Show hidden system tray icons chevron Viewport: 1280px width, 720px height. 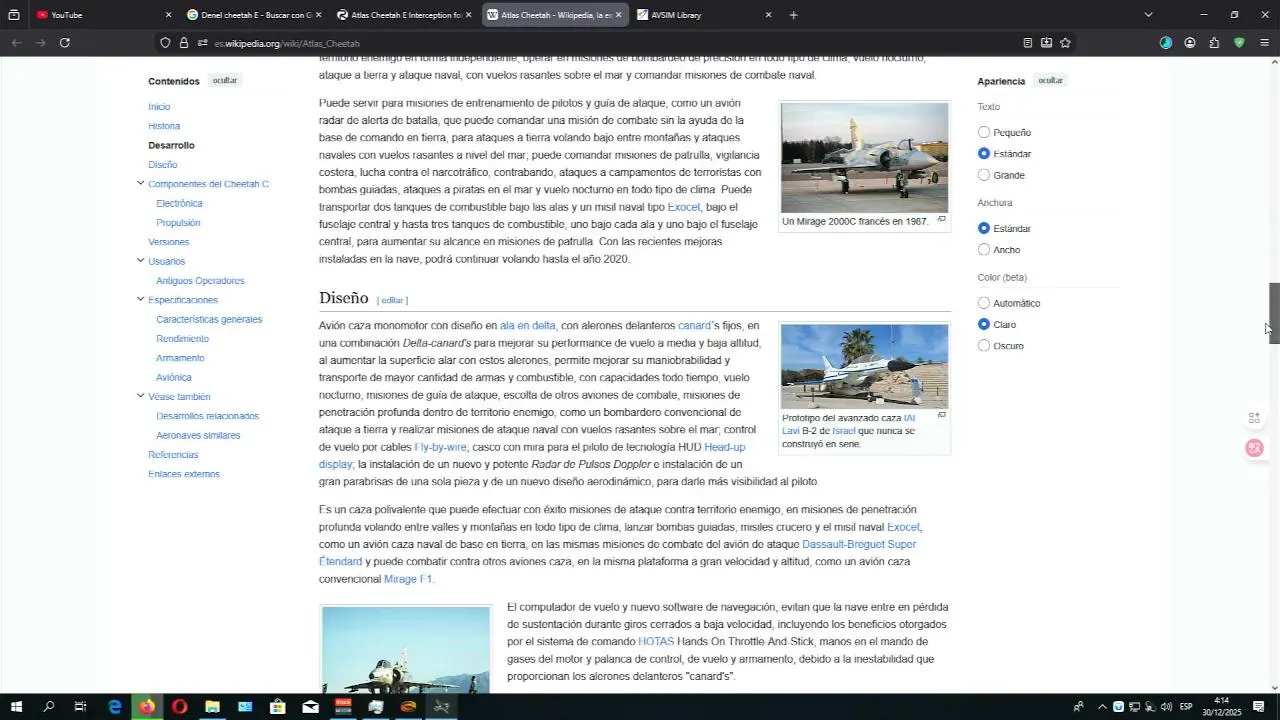(x=1102, y=707)
